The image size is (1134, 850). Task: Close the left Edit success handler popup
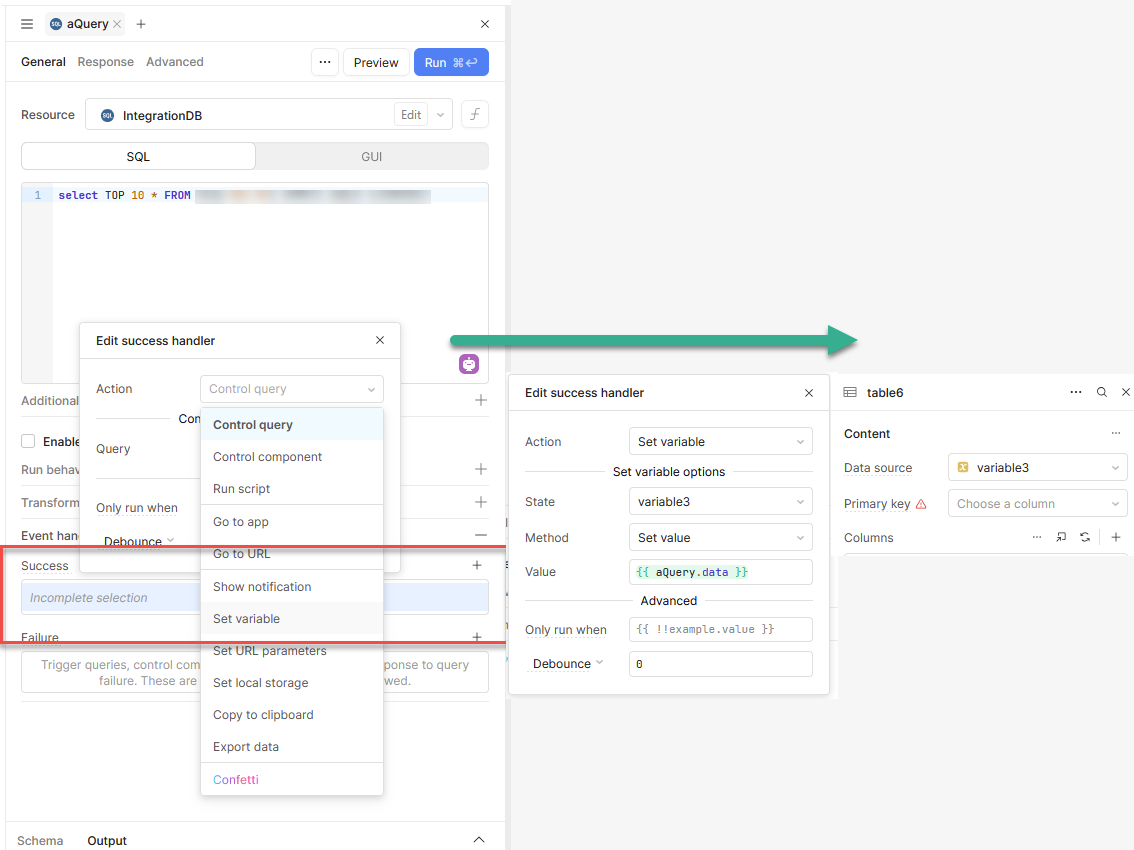(x=380, y=340)
